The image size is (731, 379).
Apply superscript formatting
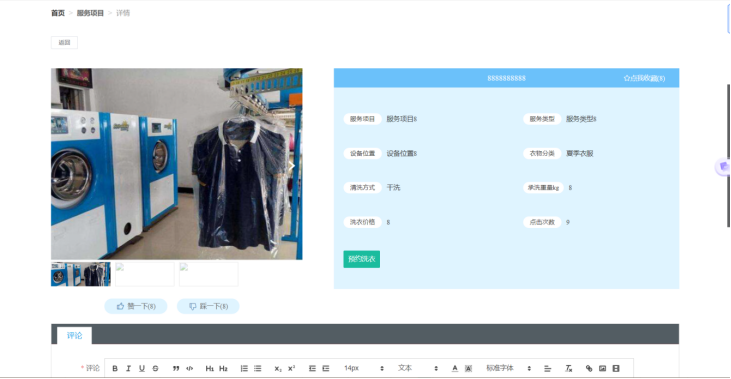291,368
